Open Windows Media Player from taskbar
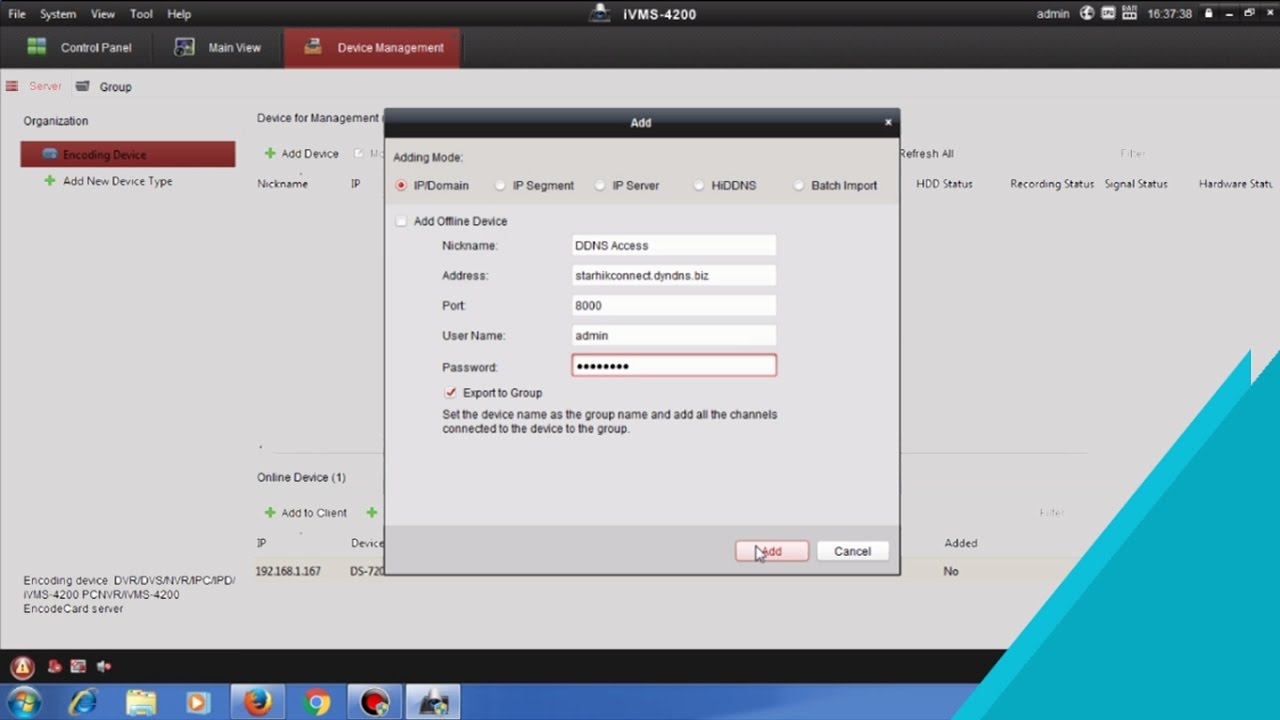This screenshot has width=1280, height=720. tap(197, 702)
